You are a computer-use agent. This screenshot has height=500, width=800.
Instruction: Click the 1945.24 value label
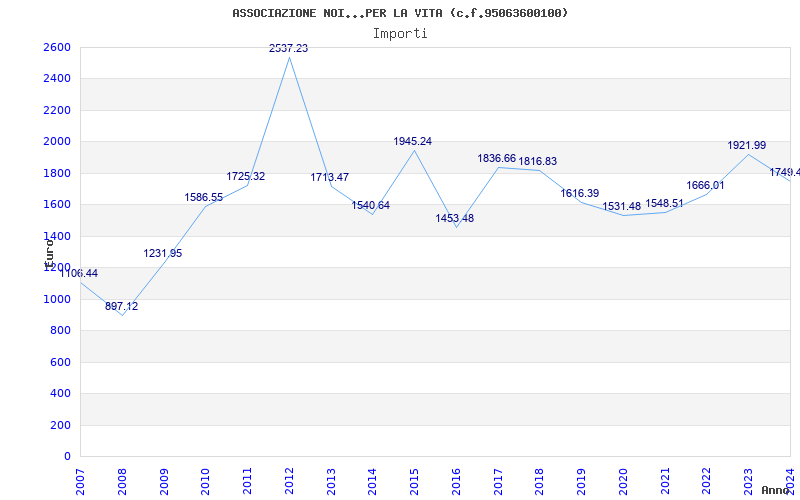pyautogui.click(x=412, y=141)
